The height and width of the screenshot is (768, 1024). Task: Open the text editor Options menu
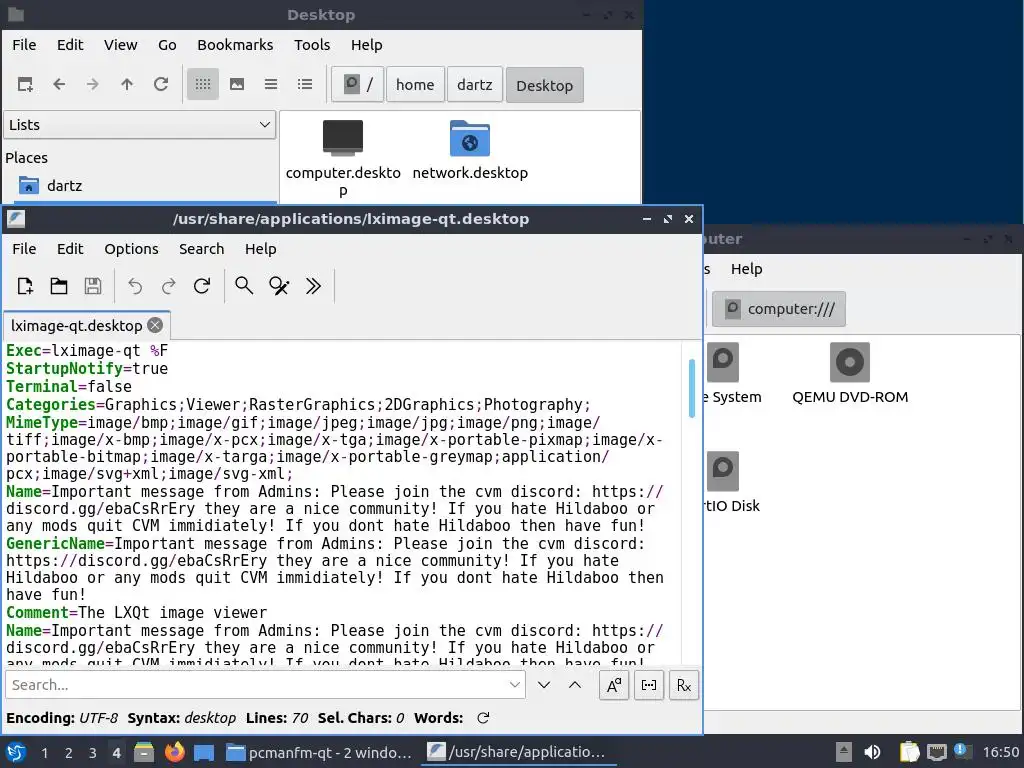pyautogui.click(x=131, y=249)
